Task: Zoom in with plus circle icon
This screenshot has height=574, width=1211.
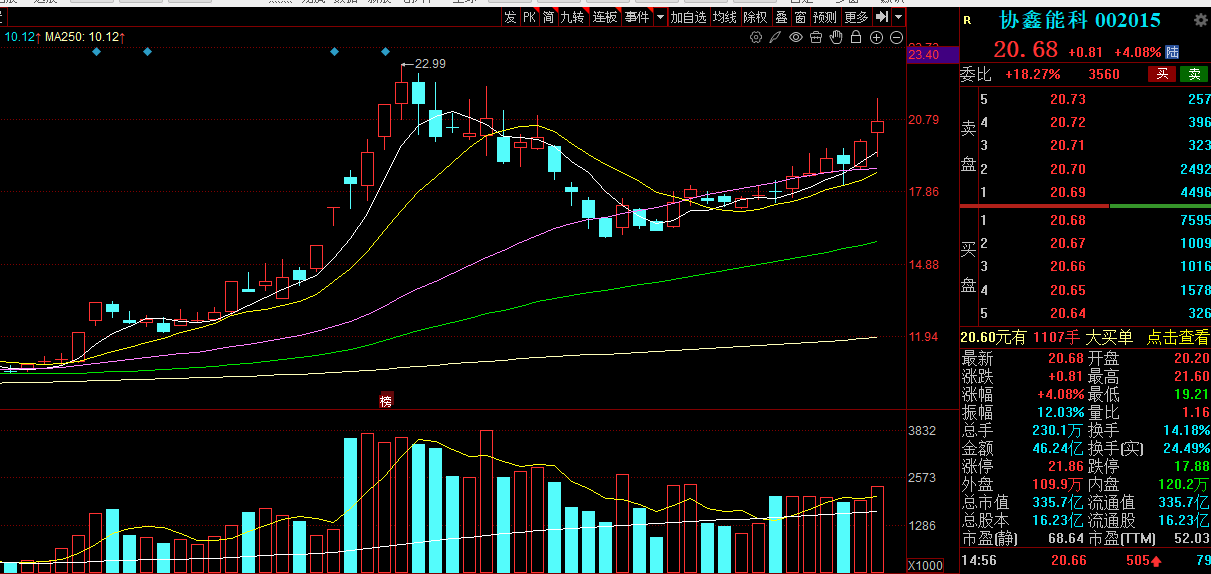Action: 876,37
